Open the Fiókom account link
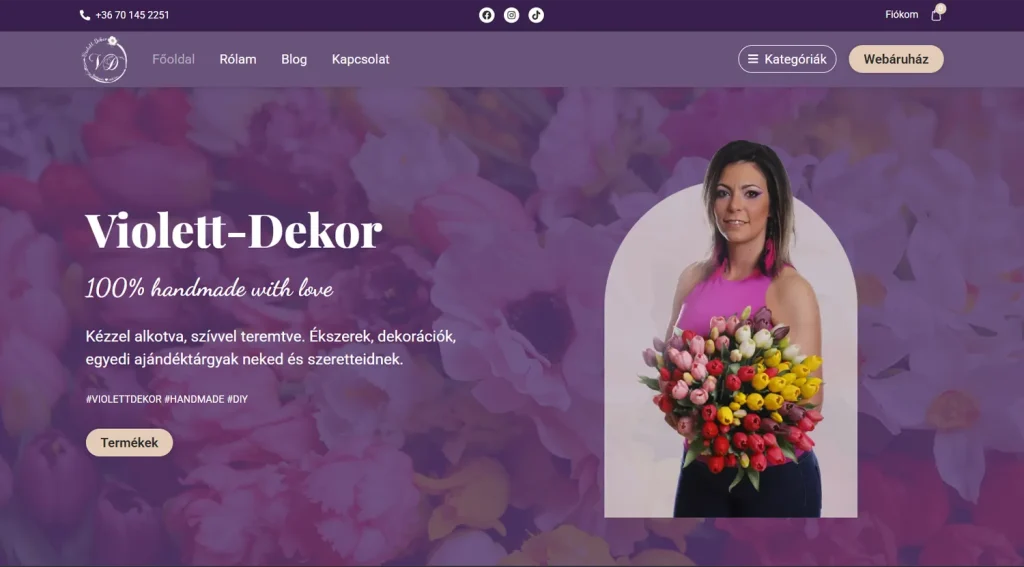Screen dimensions: 1024x567 point(901,14)
